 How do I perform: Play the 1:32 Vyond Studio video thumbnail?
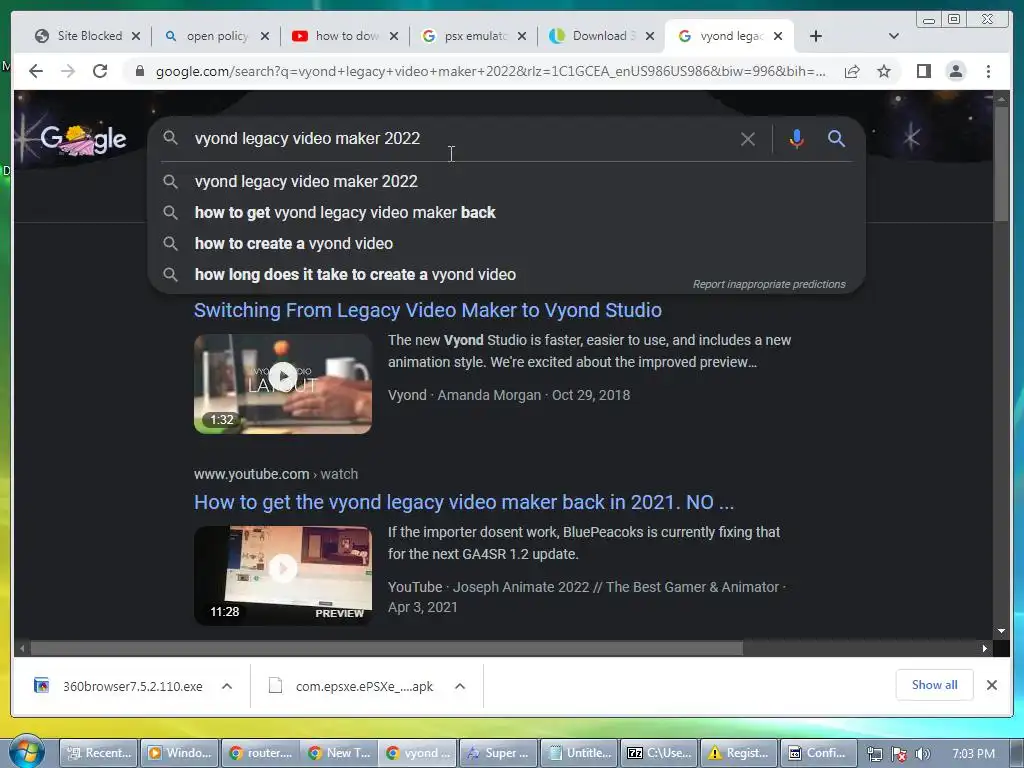pos(283,383)
